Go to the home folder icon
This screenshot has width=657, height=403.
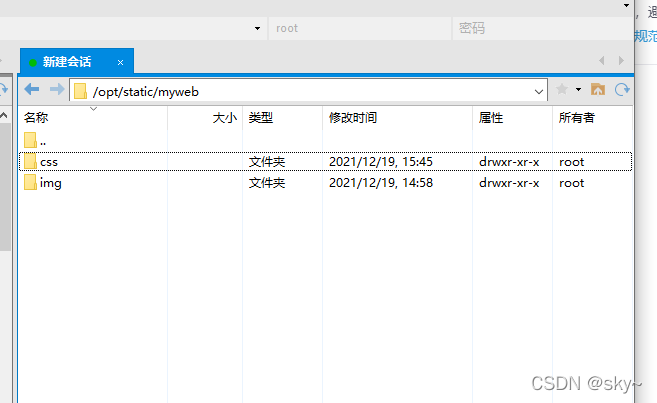598,89
